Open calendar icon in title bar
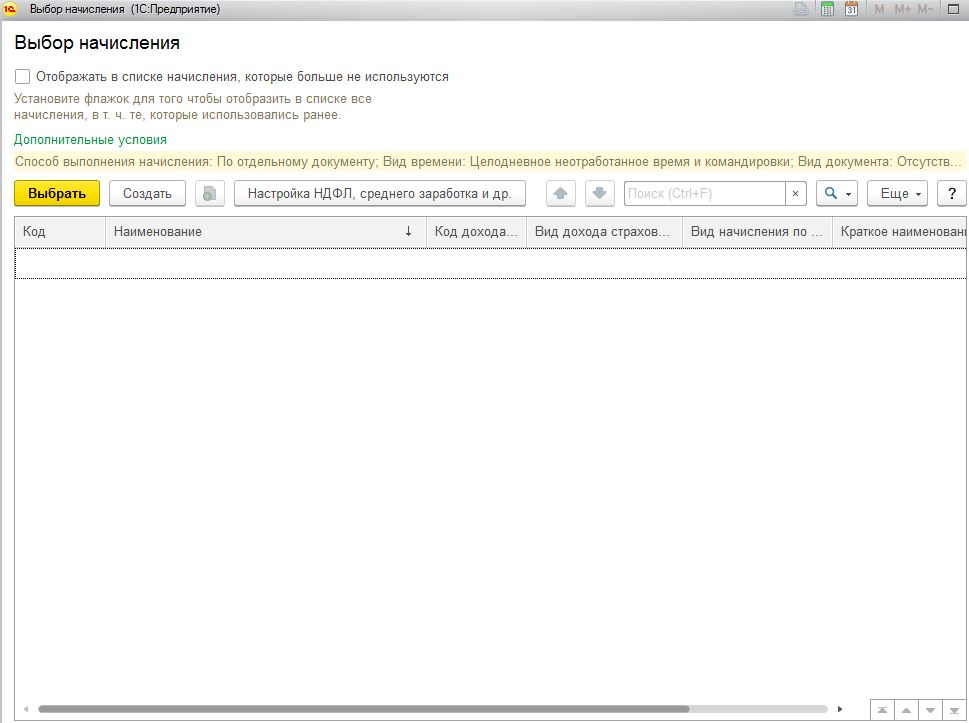969x723 pixels. (x=851, y=9)
